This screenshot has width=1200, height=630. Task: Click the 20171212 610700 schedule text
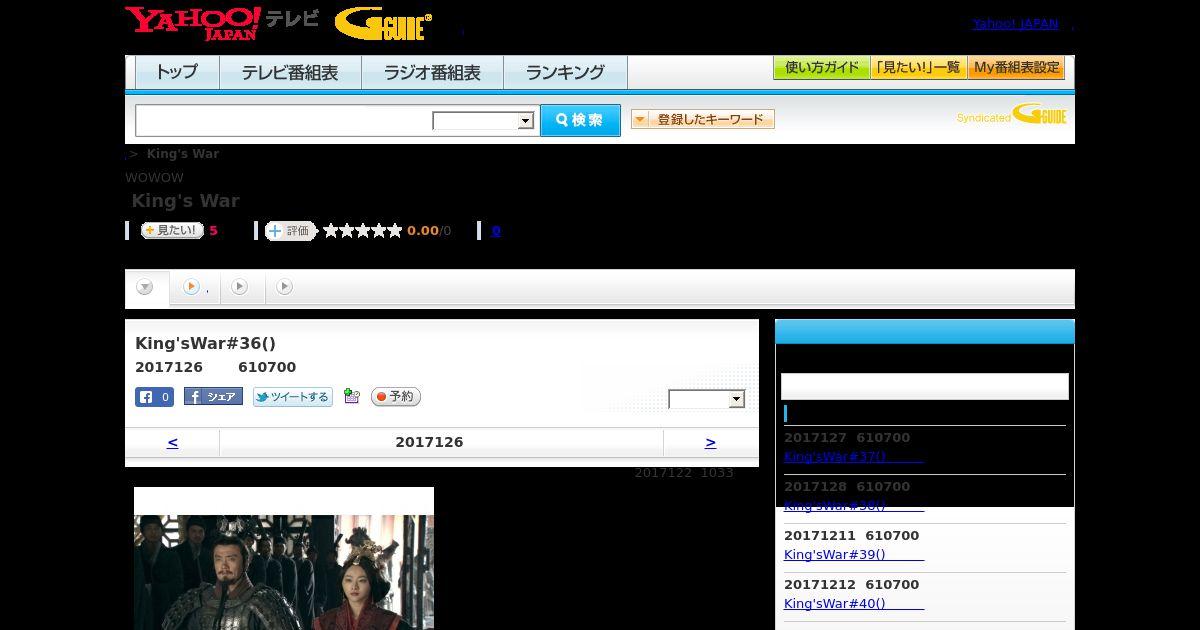[x=851, y=585]
